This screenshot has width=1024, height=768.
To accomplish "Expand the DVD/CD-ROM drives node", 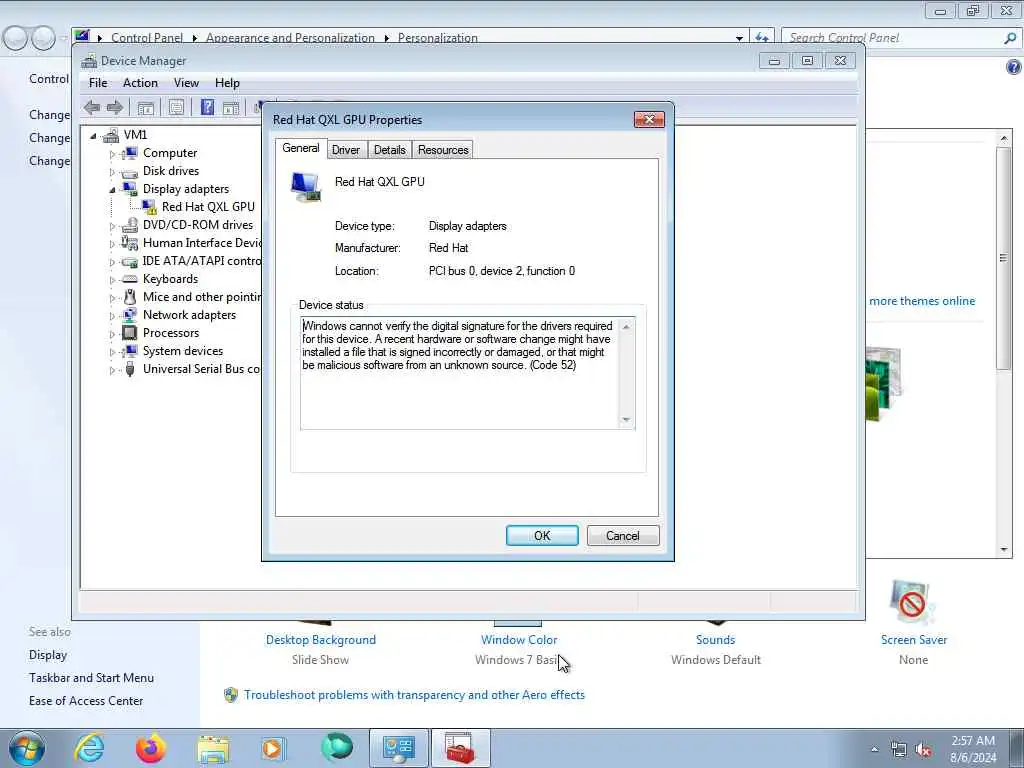I will (x=112, y=226).
